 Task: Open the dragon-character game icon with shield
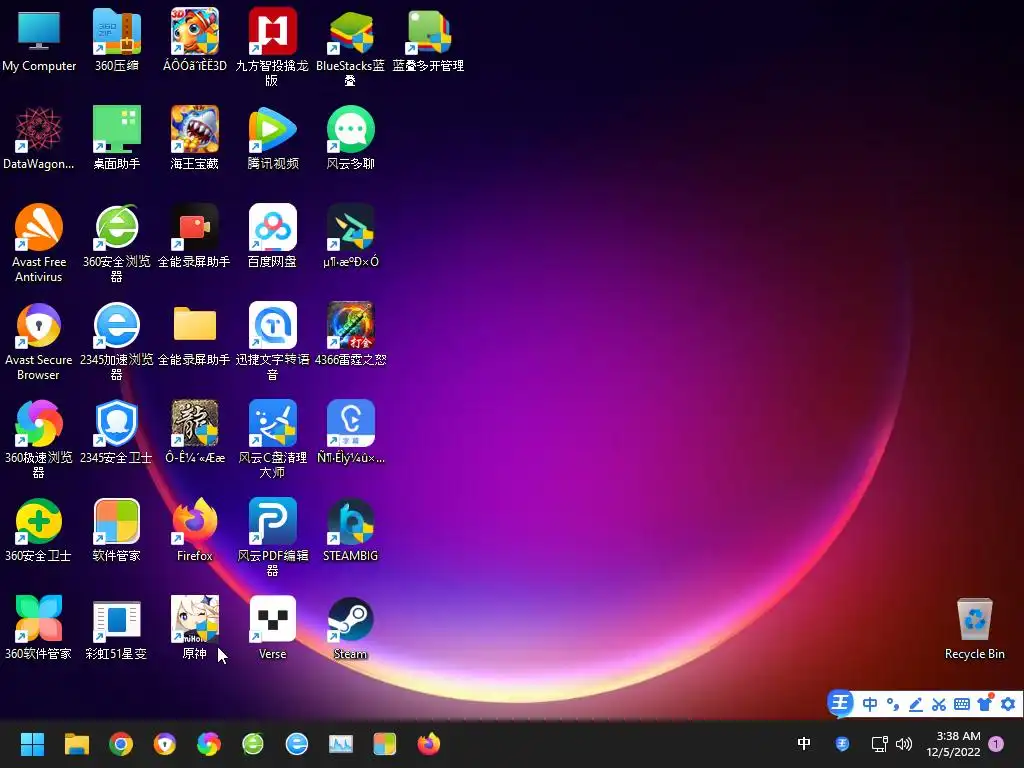[194, 431]
